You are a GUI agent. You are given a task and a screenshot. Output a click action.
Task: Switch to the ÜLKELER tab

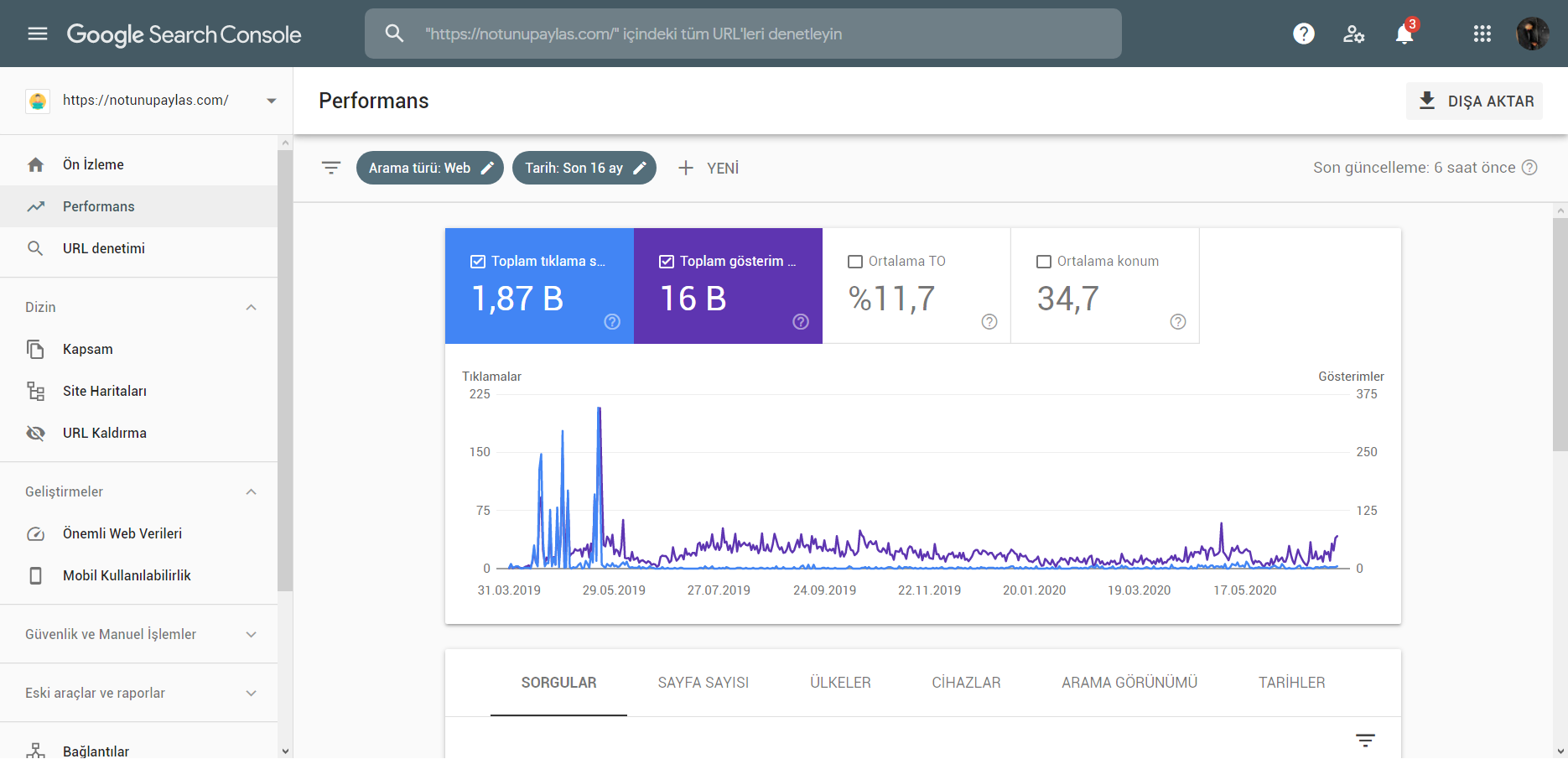coord(840,683)
